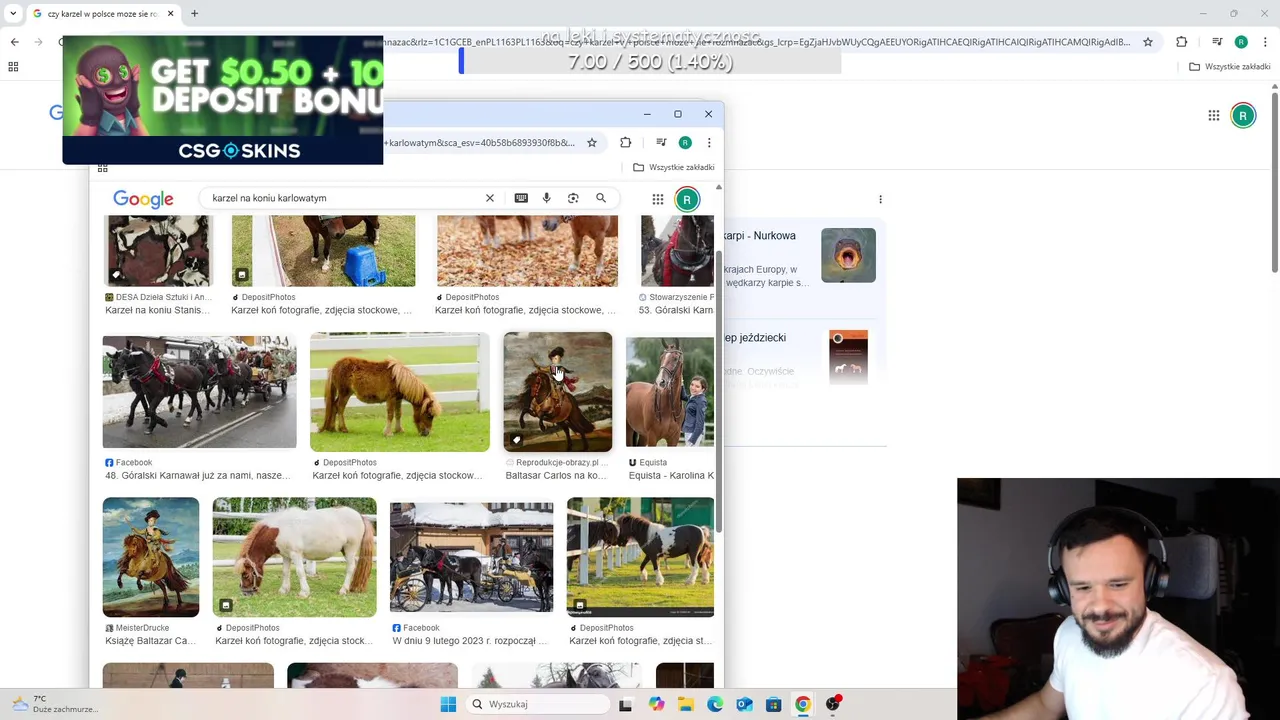Open the on-screen keyboard input tool
The image size is (1280, 720).
point(521,198)
